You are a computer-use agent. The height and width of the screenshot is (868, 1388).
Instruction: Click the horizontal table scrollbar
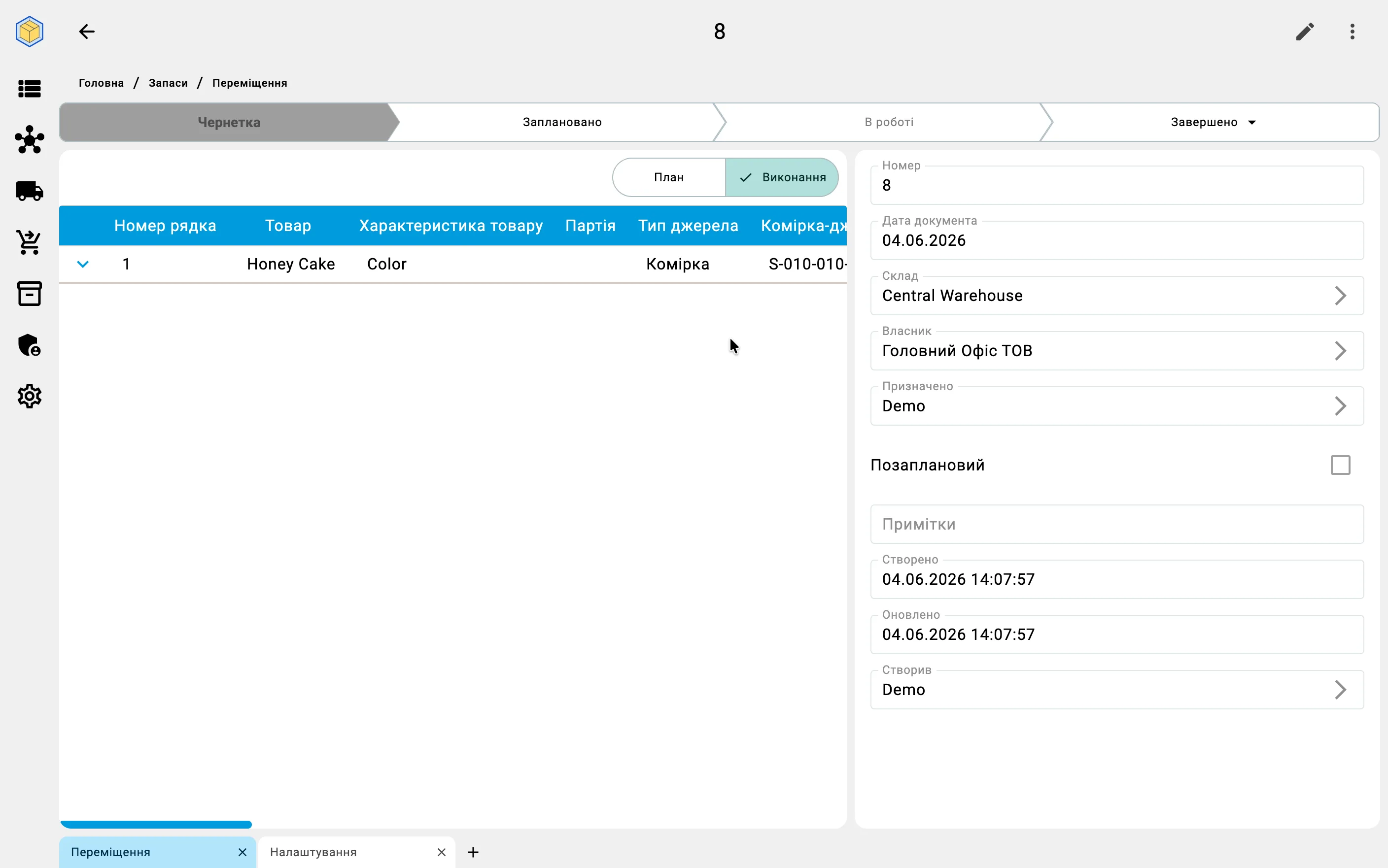(156, 824)
